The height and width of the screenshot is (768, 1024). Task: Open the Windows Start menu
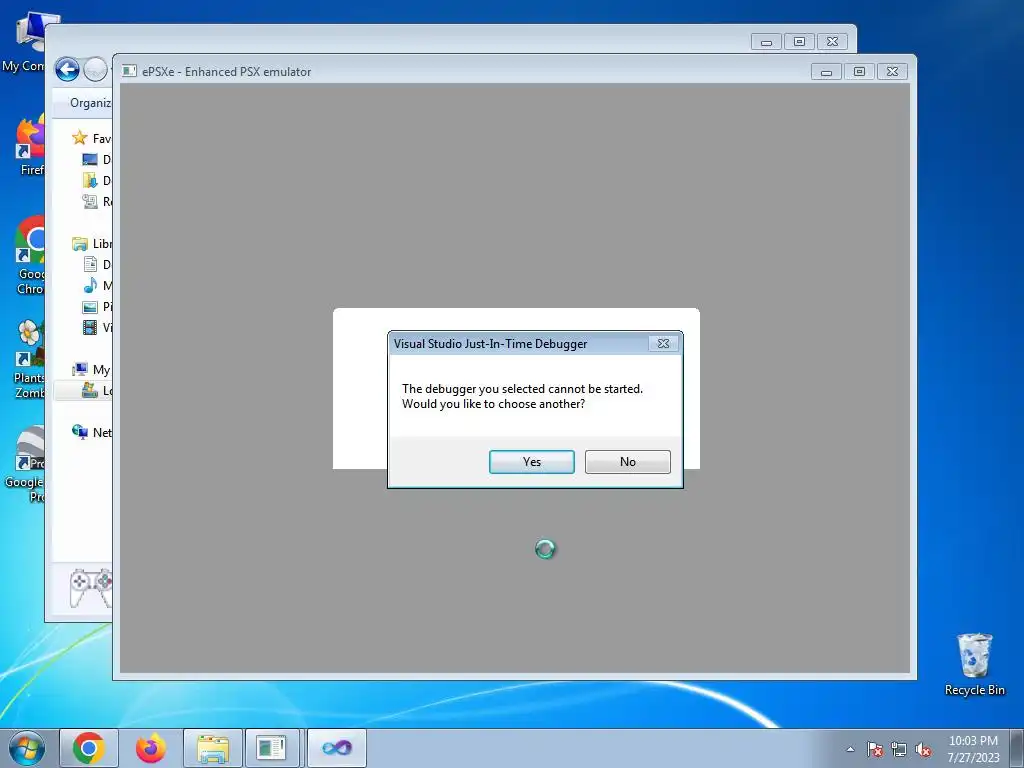tap(27, 748)
